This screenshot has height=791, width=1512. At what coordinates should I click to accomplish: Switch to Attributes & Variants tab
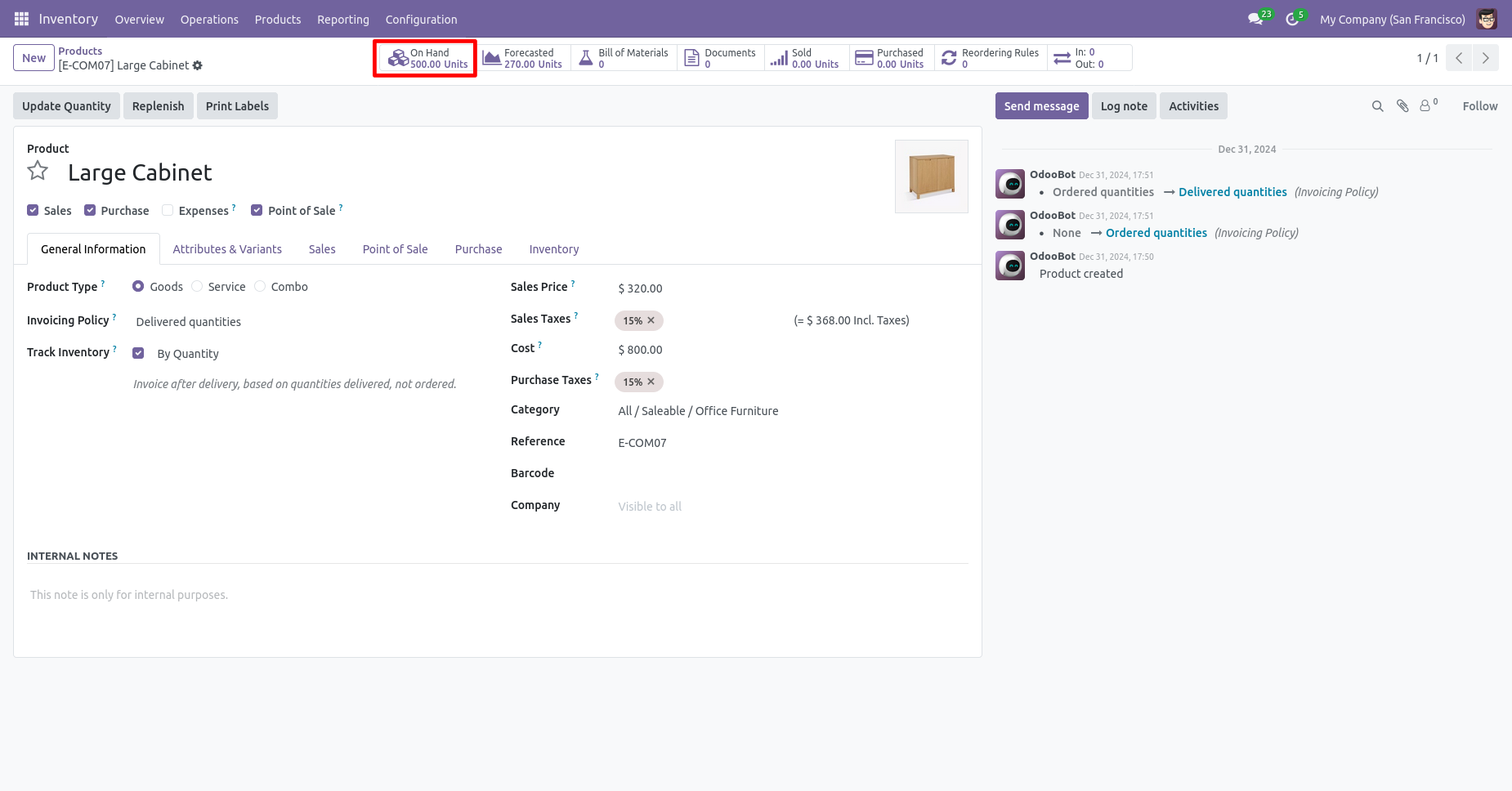coord(227,249)
